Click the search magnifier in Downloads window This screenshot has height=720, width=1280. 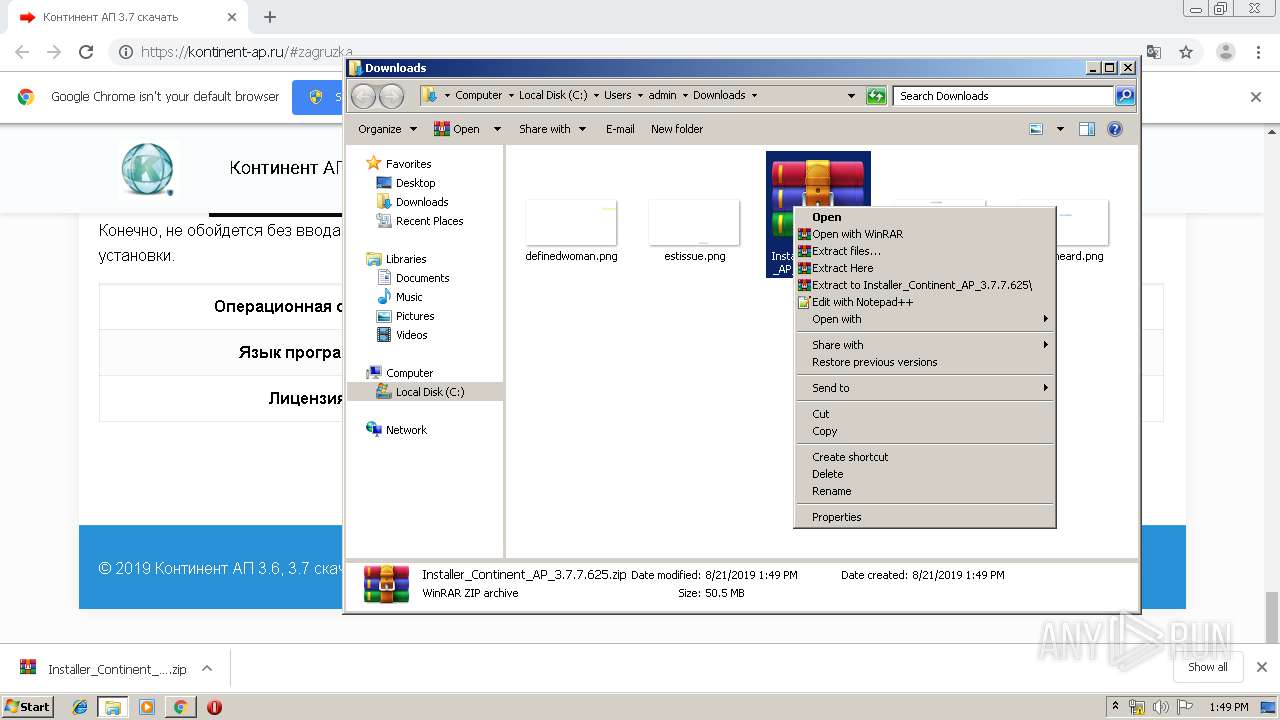click(1125, 96)
